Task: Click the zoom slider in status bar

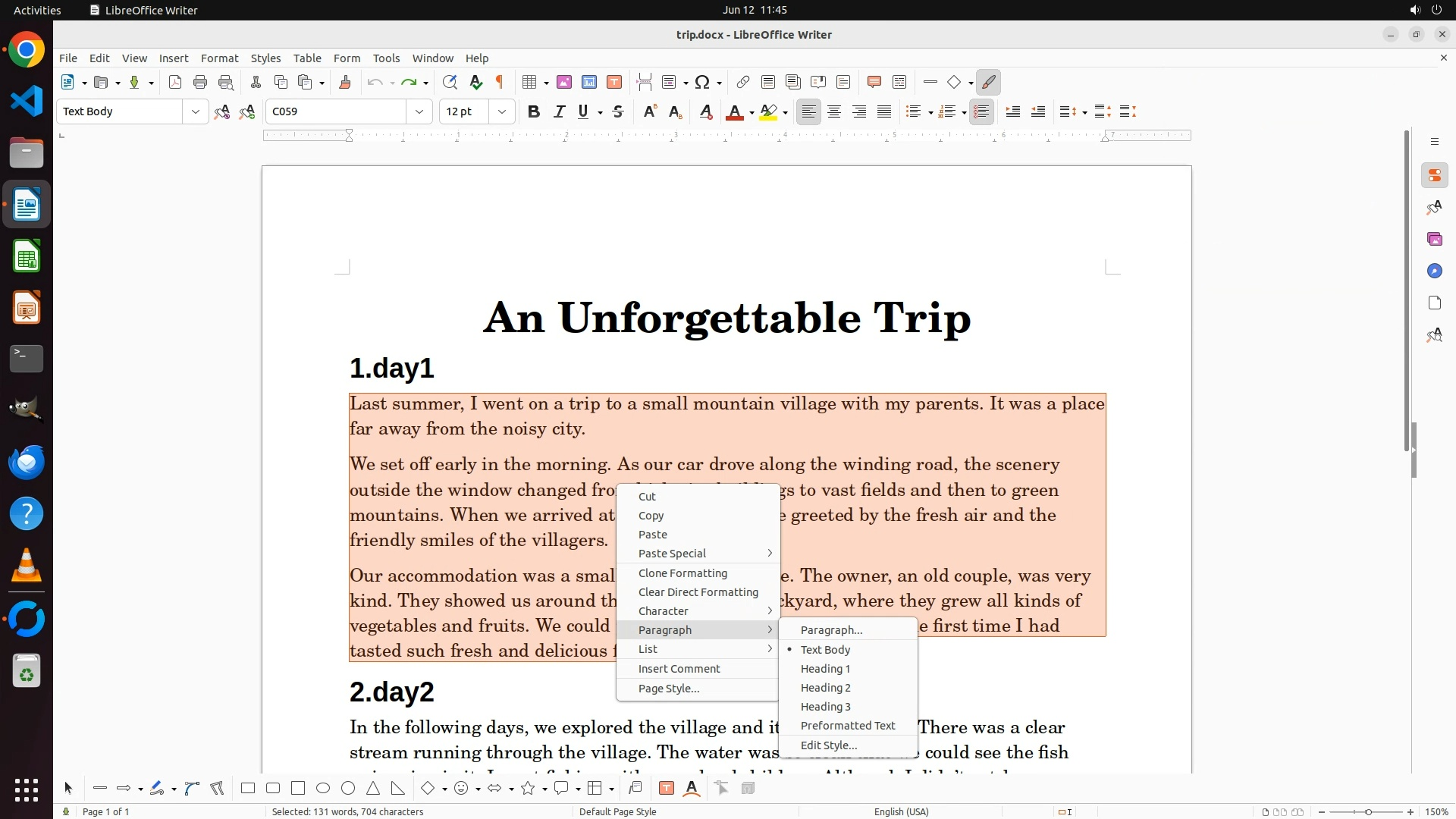Action: (1367, 811)
